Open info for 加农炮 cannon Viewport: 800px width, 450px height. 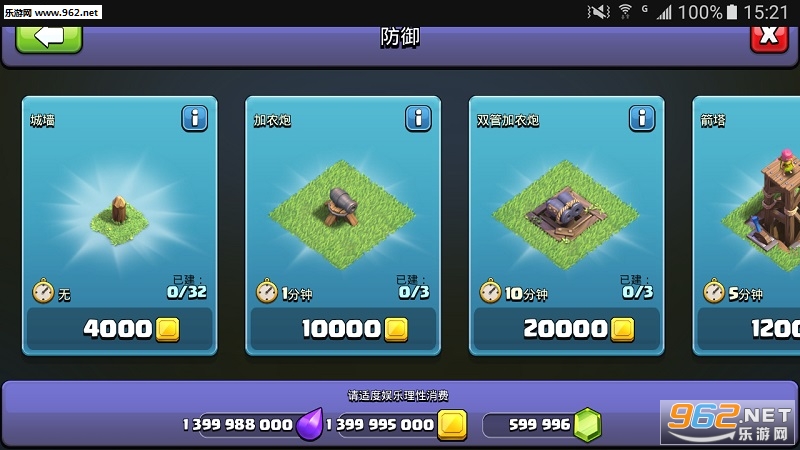click(x=418, y=118)
